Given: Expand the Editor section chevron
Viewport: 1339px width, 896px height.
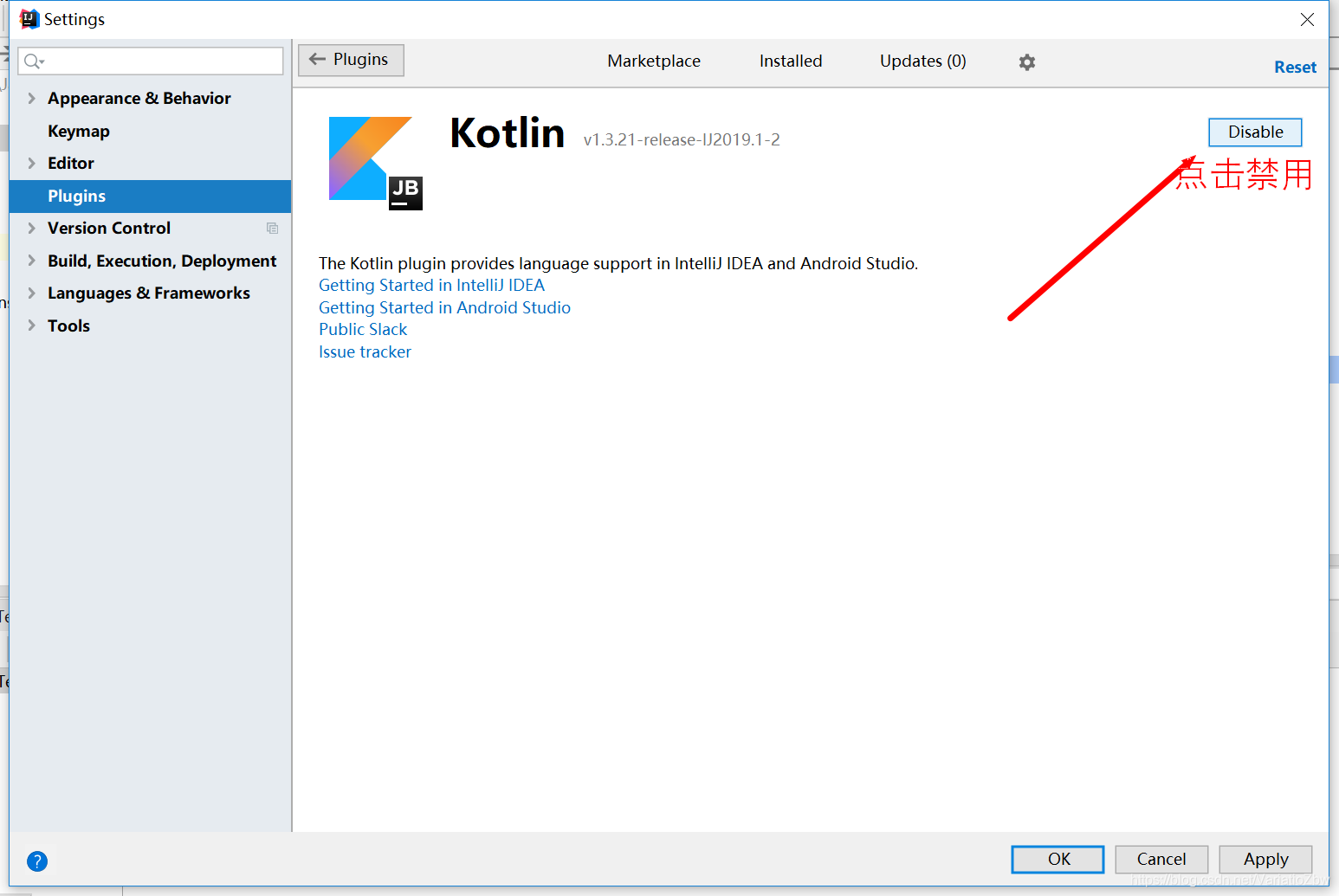Looking at the screenshot, I should (31, 164).
